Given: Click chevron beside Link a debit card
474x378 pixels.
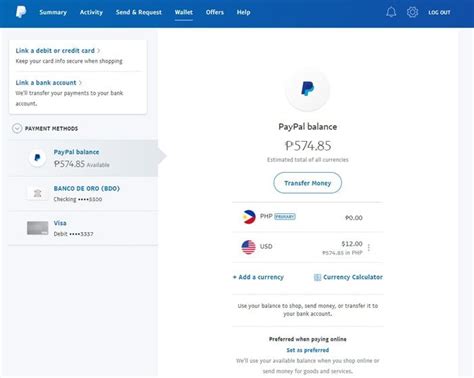Looking at the screenshot, I should 99,51.
